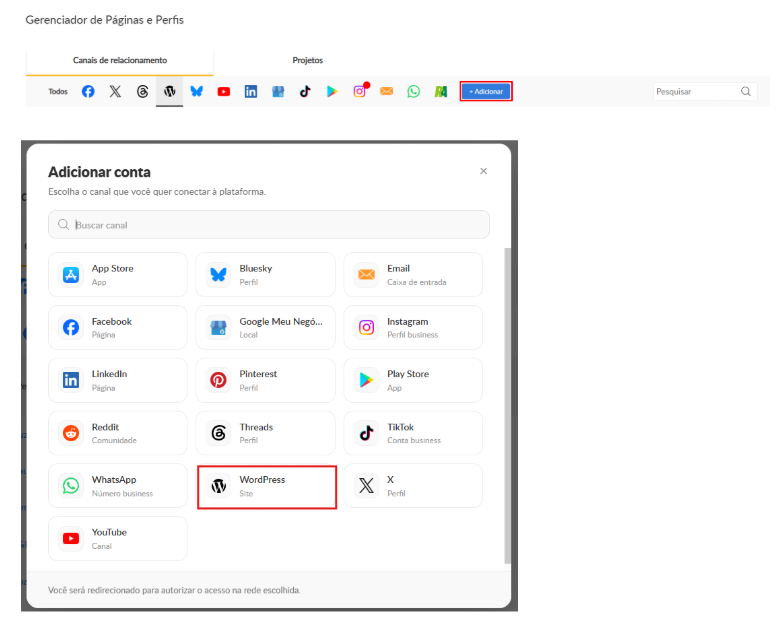Choose the YouTube Canal channel card
Viewport: 778px width, 631px height.
click(118, 538)
